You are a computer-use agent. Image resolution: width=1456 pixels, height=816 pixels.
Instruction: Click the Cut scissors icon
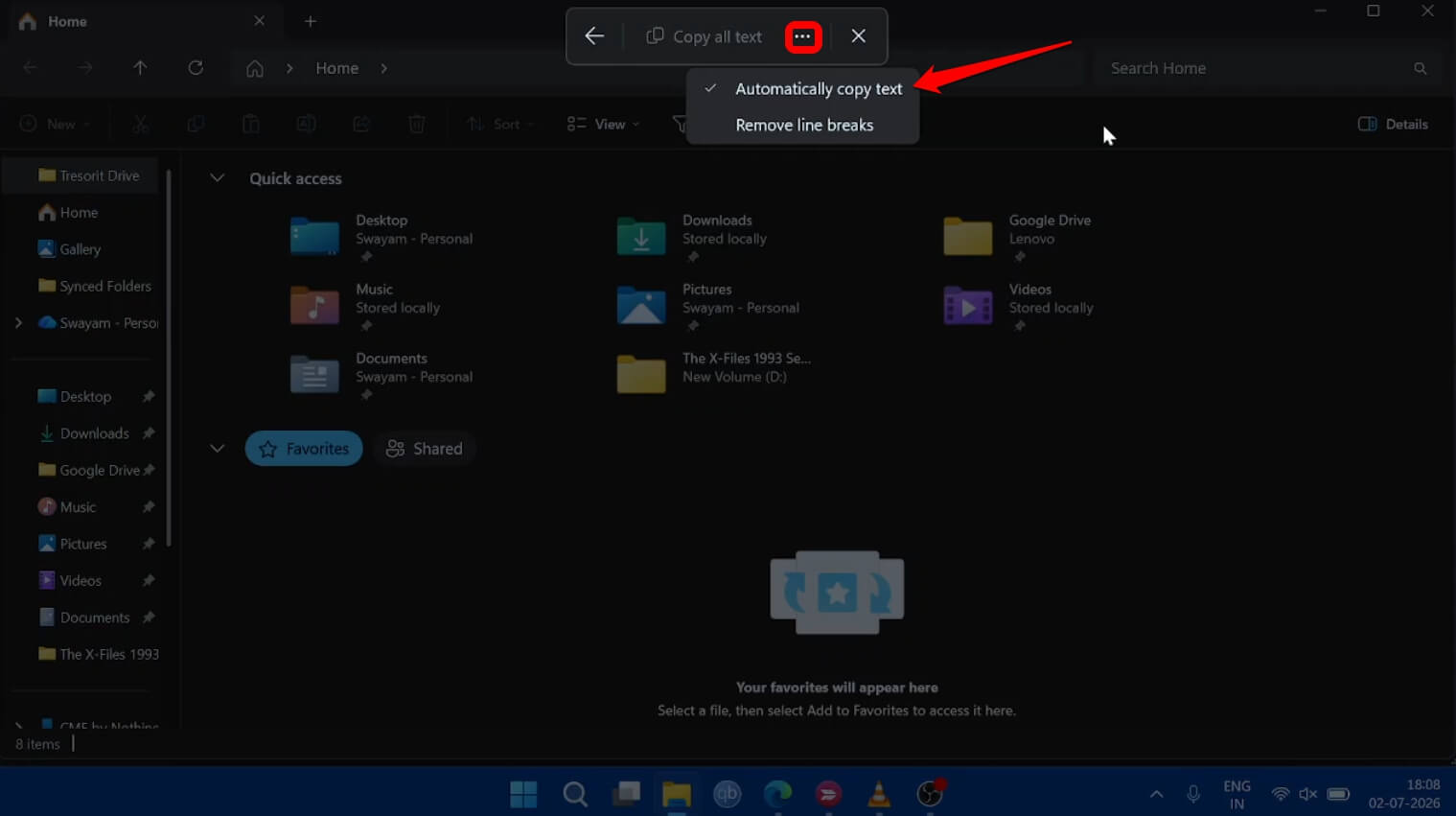click(x=140, y=124)
